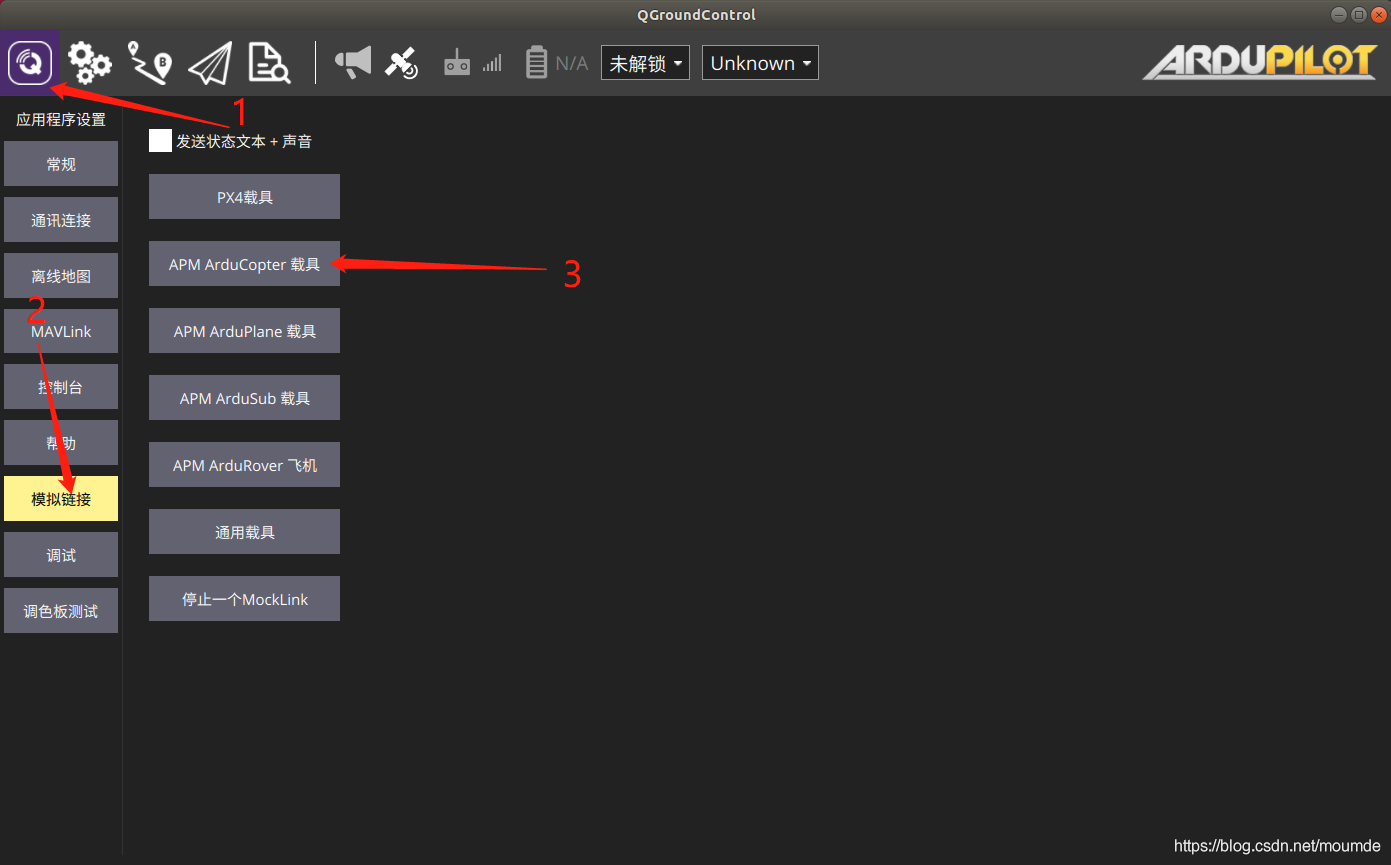Viewport: 1391px width, 865px height.
Task: Select the 常规 settings tab
Action: coord(61,164)
